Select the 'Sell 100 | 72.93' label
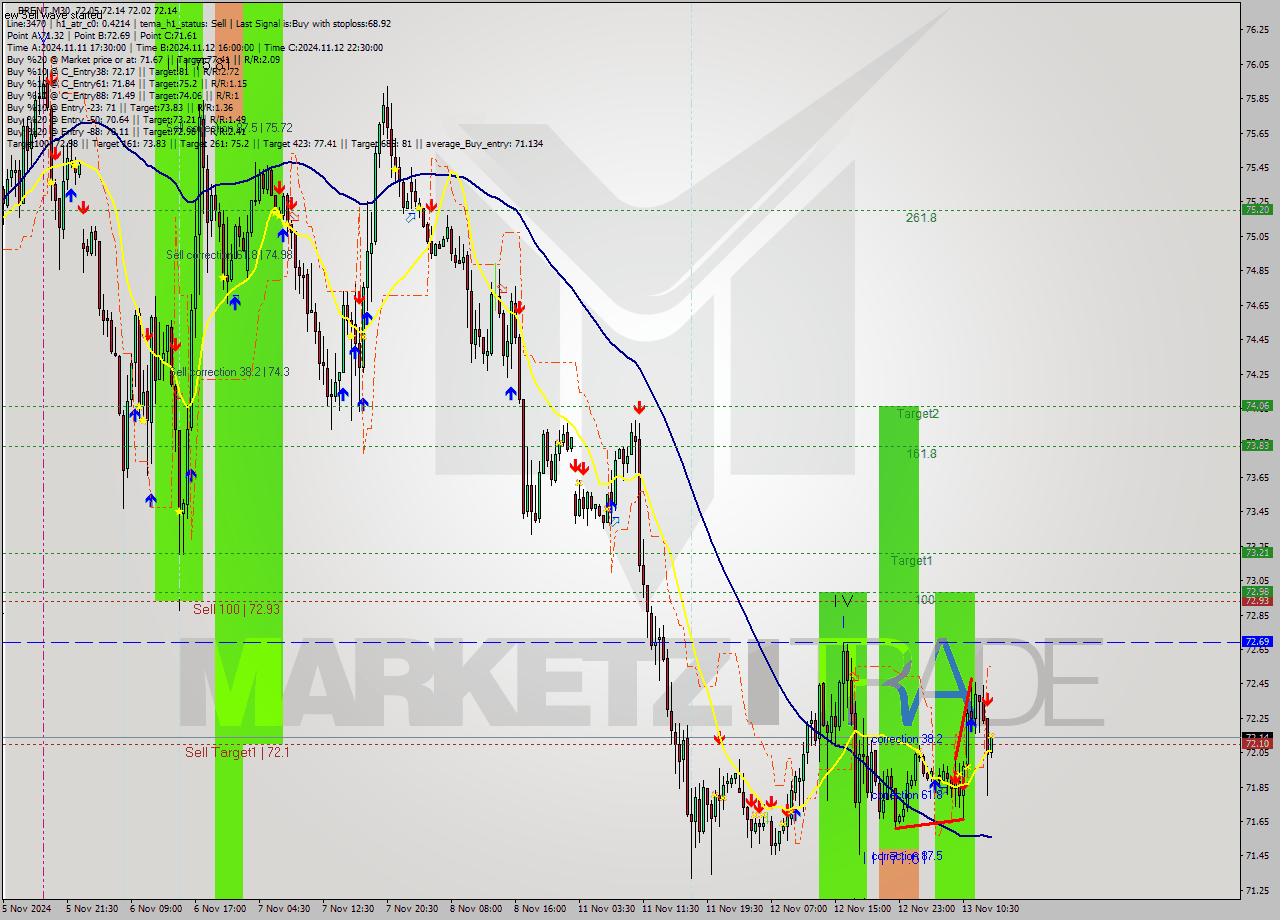 (236, 609)
